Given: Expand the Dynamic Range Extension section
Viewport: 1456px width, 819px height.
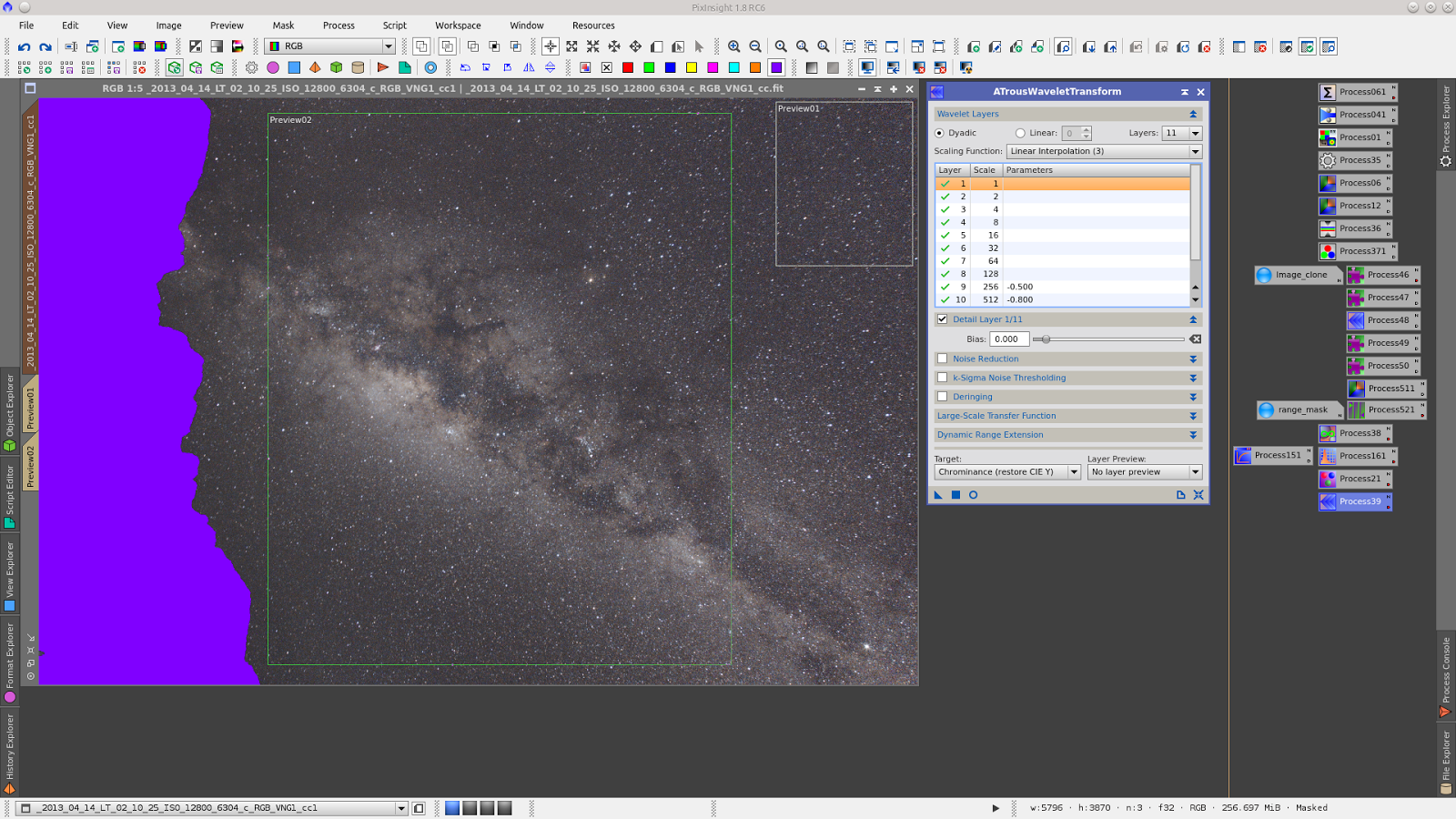Looking at the screenshot, I should (1193, 435).
